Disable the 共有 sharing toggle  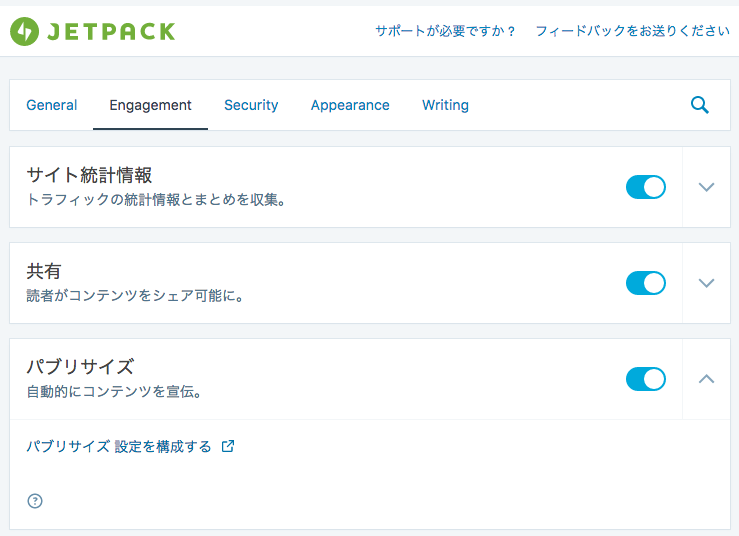coord(645,283)
